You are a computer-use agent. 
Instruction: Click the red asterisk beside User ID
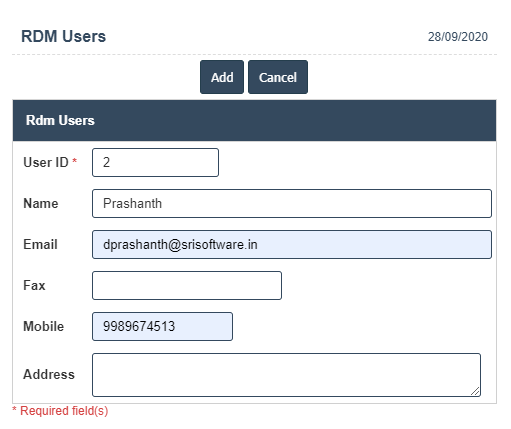pos(75,161)
